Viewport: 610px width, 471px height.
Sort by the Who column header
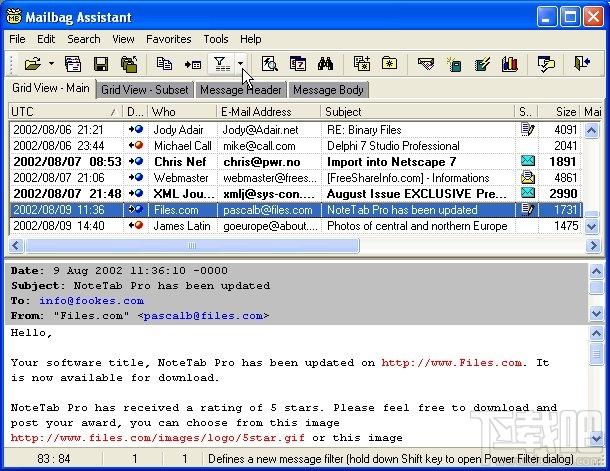tap(182, 112)
